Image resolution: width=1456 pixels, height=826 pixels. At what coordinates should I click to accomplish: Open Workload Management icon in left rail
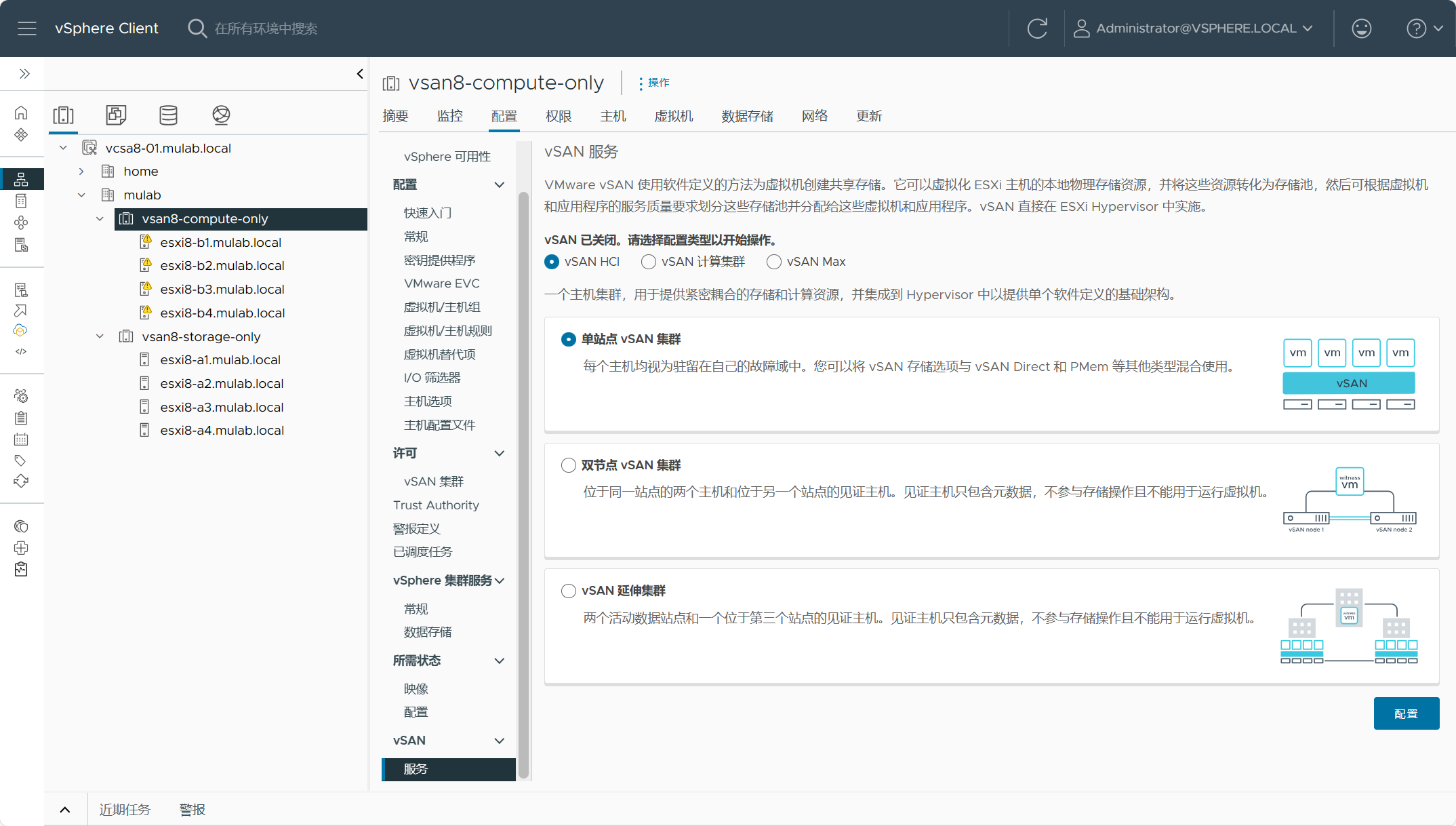pos(21,222)
